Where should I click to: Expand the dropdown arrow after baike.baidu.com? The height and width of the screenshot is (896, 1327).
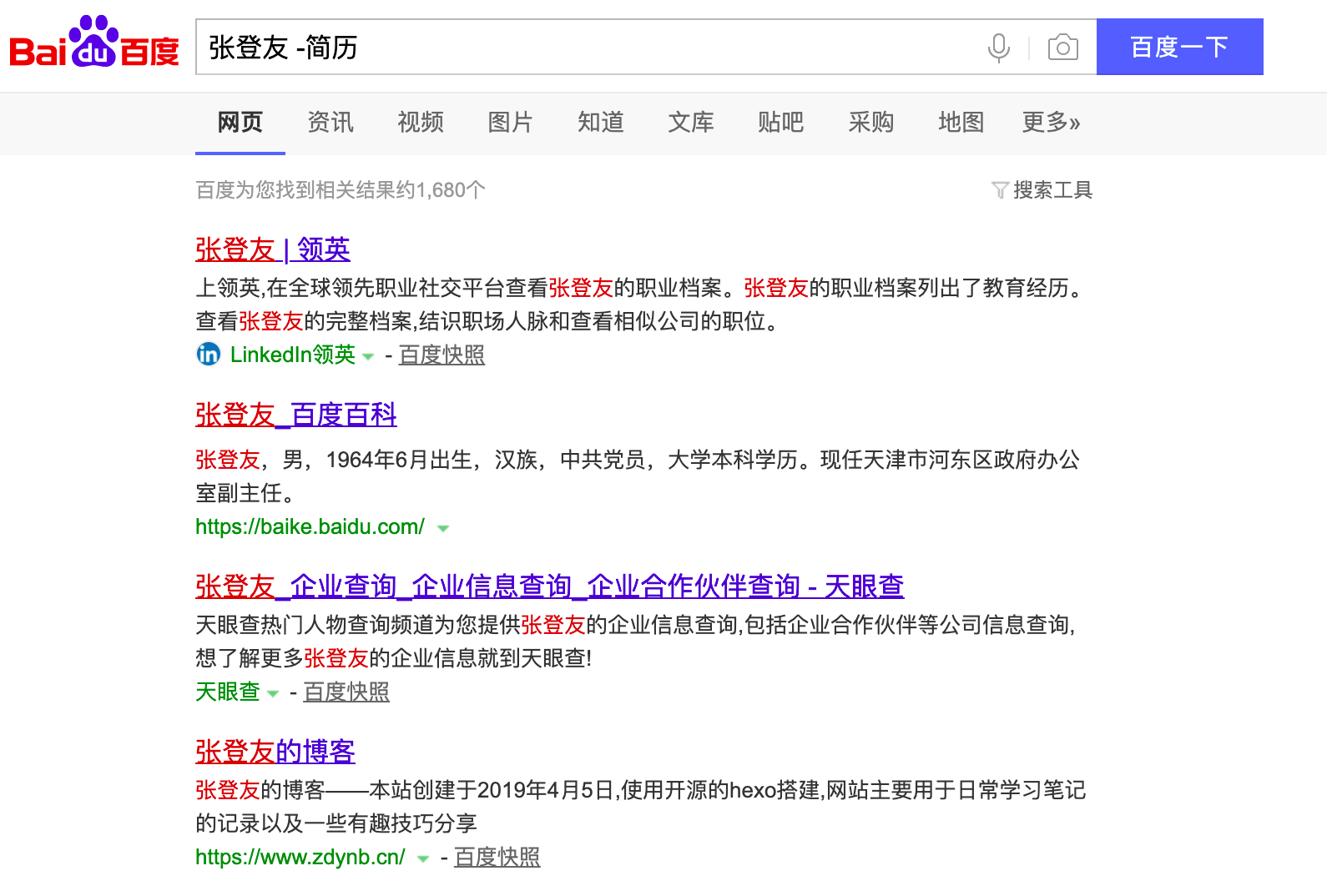tap(443, 529)
